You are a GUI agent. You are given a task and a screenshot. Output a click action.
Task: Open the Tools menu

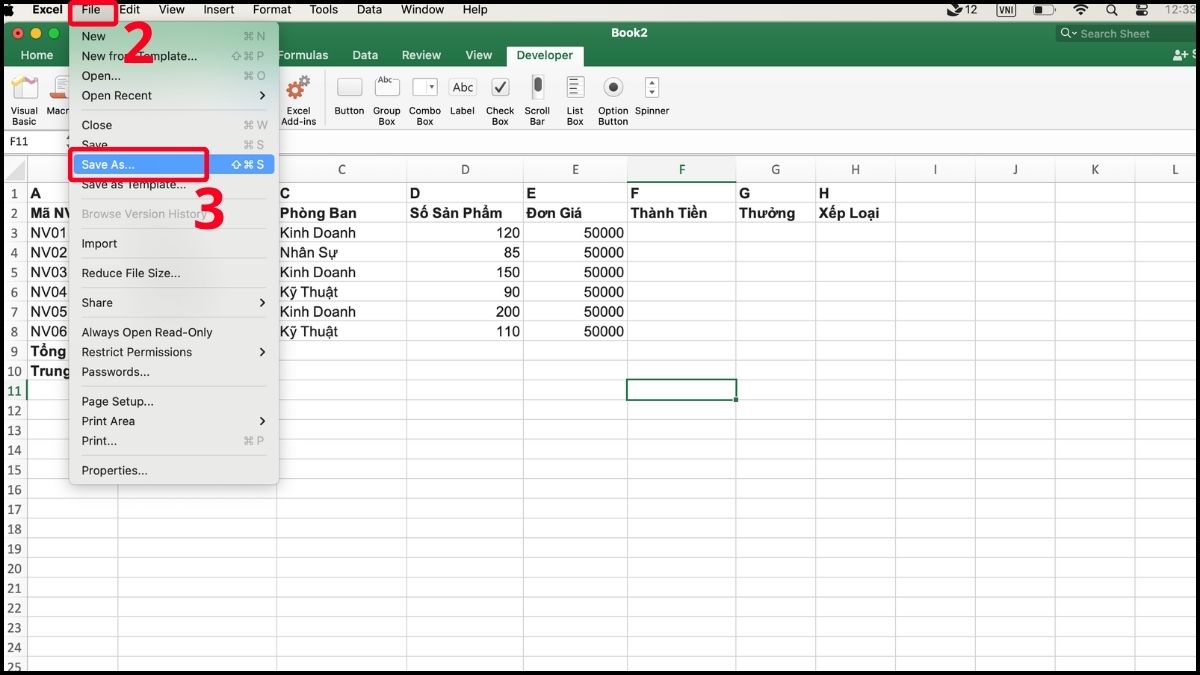324,10
